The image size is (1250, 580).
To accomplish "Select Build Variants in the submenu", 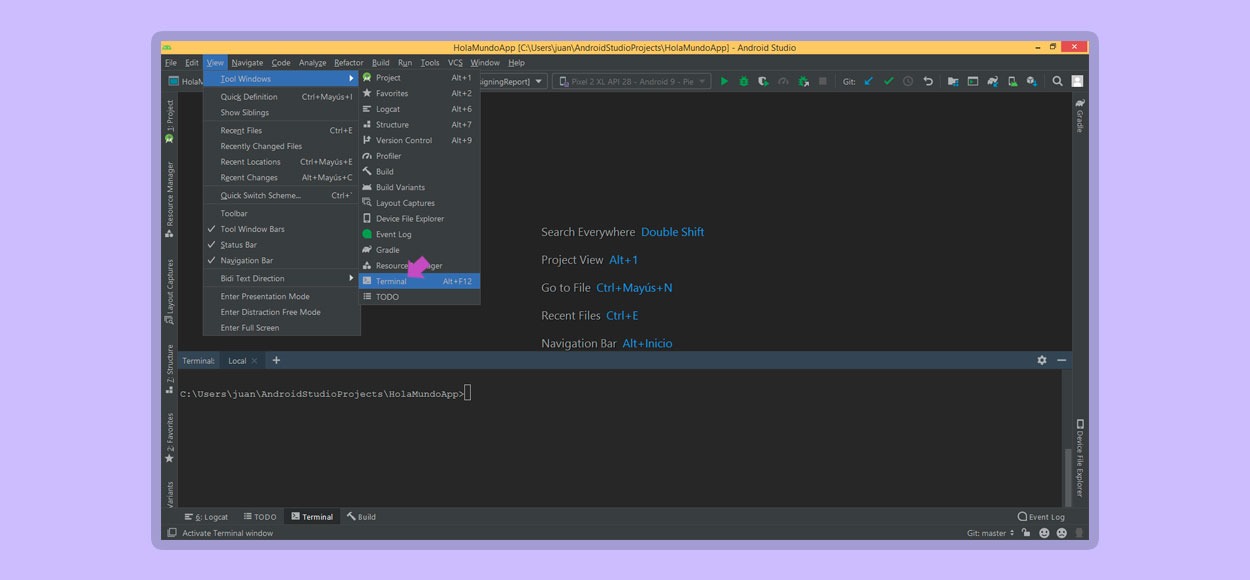I will (x=420, y=187).
